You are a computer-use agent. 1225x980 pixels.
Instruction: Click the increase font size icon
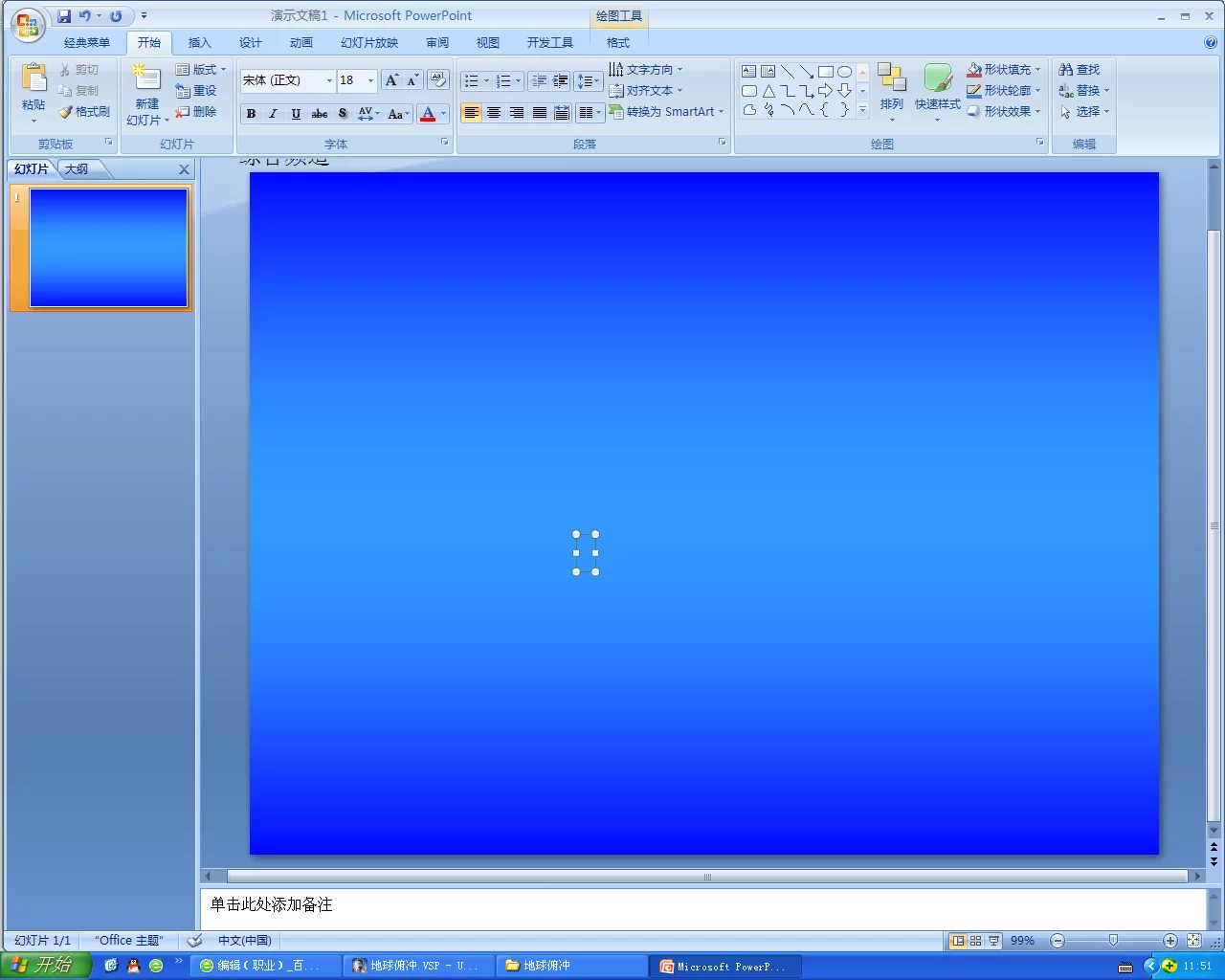[391, 80]
